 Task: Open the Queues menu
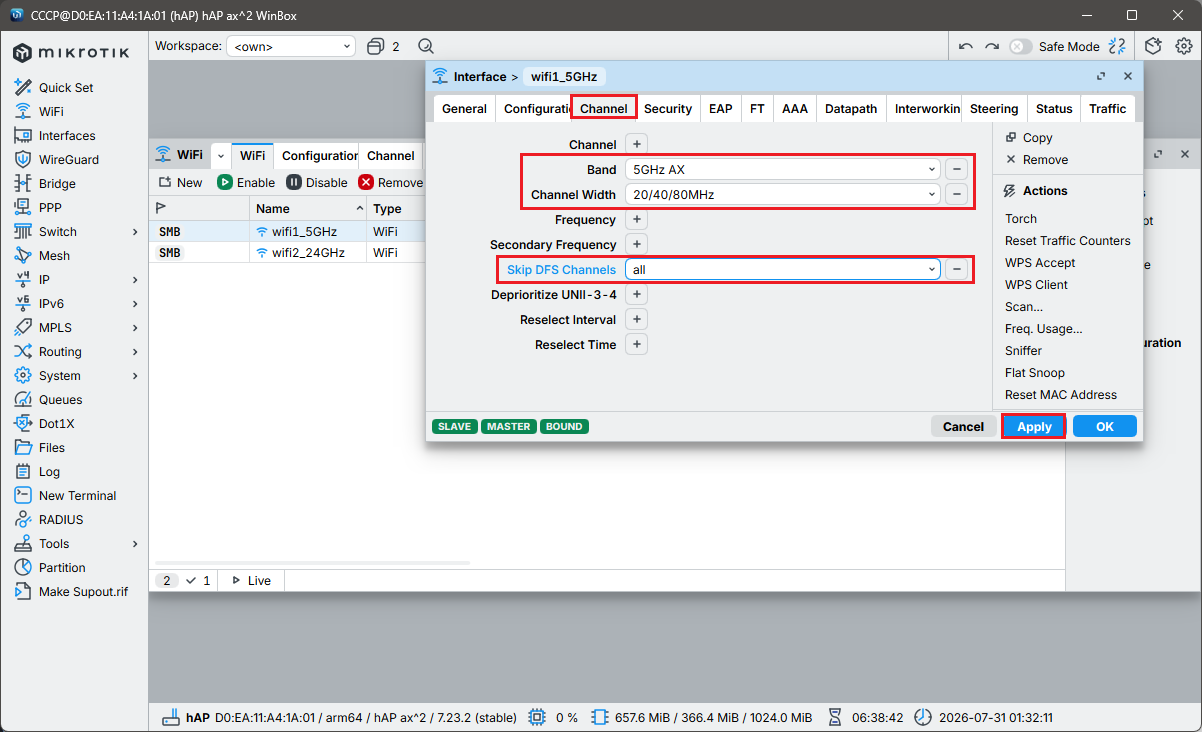point(60,399)
